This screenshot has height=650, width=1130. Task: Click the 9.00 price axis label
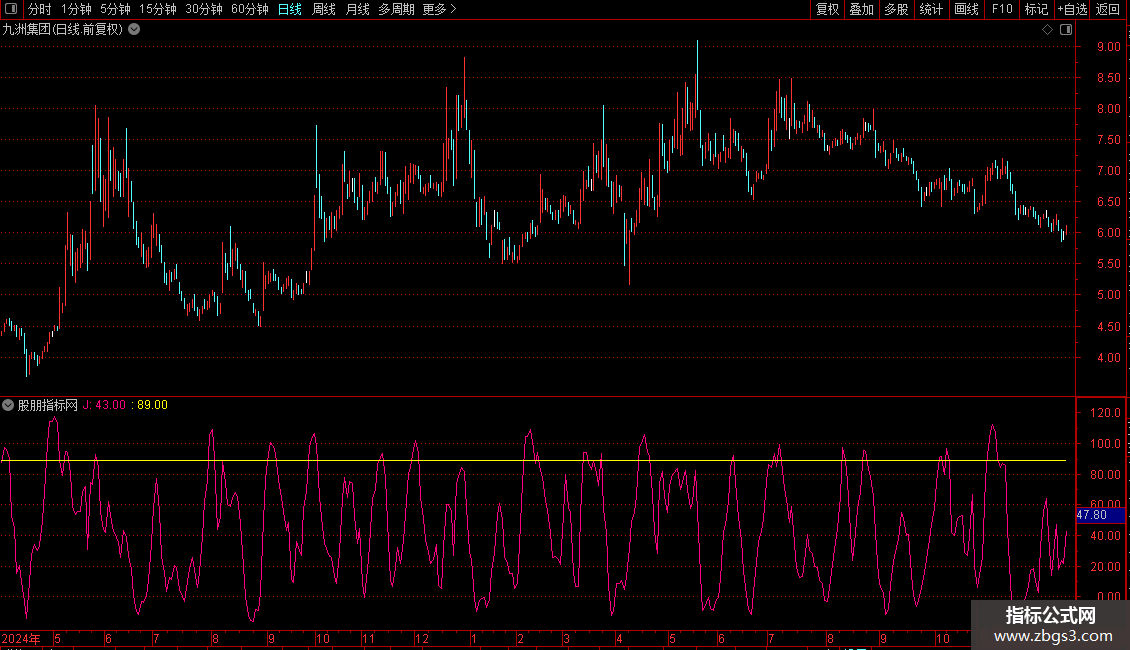1108,47
